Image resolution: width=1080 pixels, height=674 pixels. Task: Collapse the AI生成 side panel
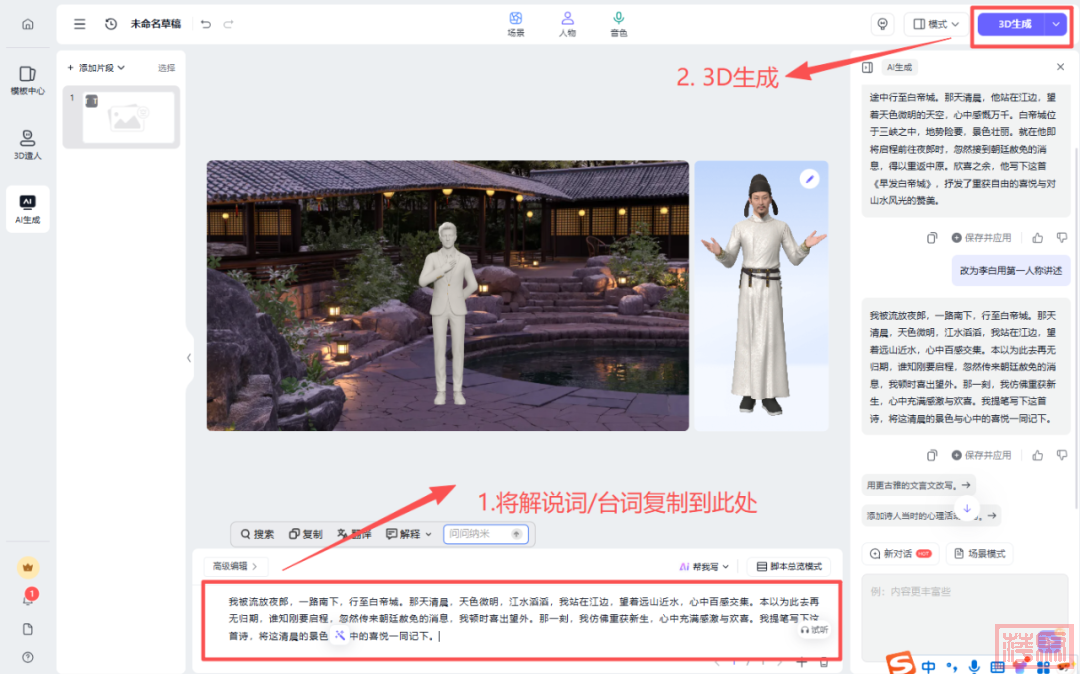[867, 67]
